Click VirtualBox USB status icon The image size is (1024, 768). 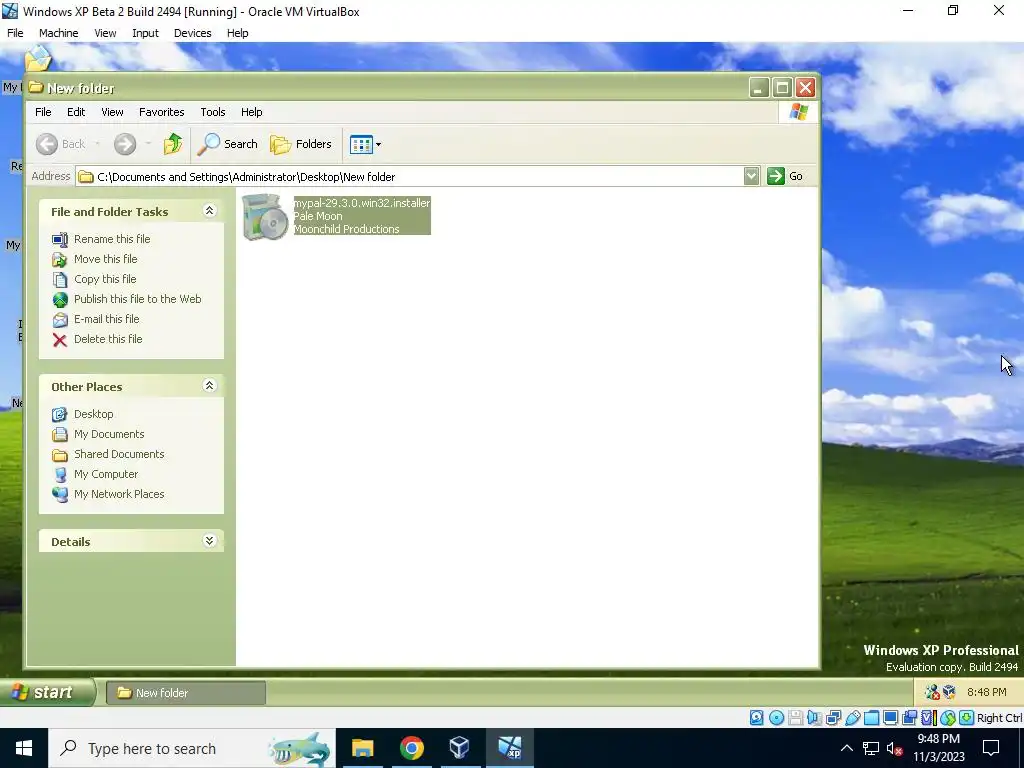(x=852, y=718)
